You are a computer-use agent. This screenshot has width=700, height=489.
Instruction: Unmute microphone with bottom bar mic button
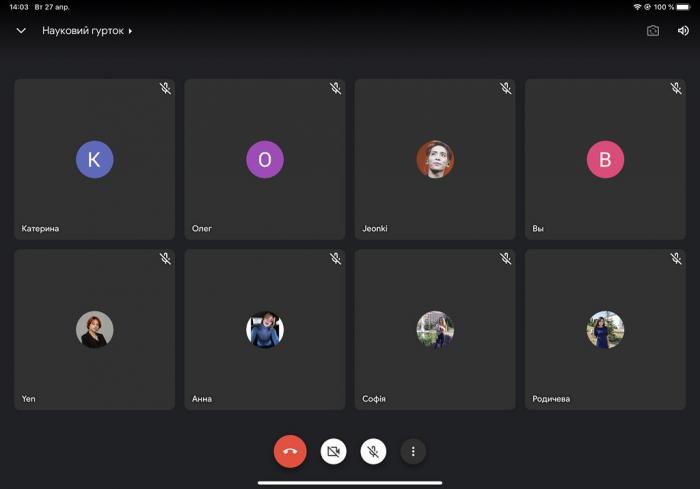373,452
